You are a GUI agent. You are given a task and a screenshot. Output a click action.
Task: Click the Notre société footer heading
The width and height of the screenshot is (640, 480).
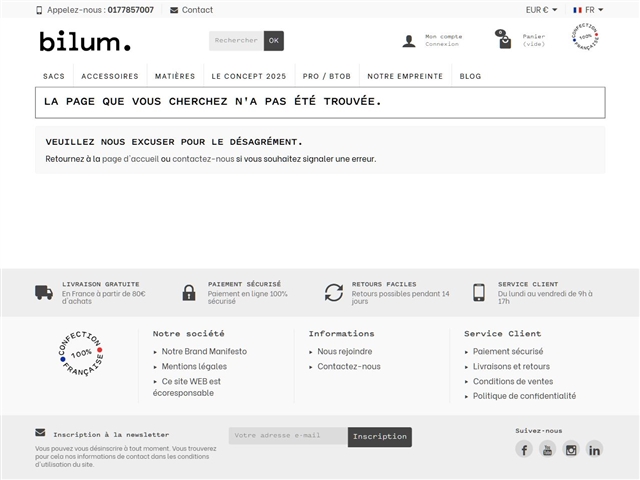189,333
